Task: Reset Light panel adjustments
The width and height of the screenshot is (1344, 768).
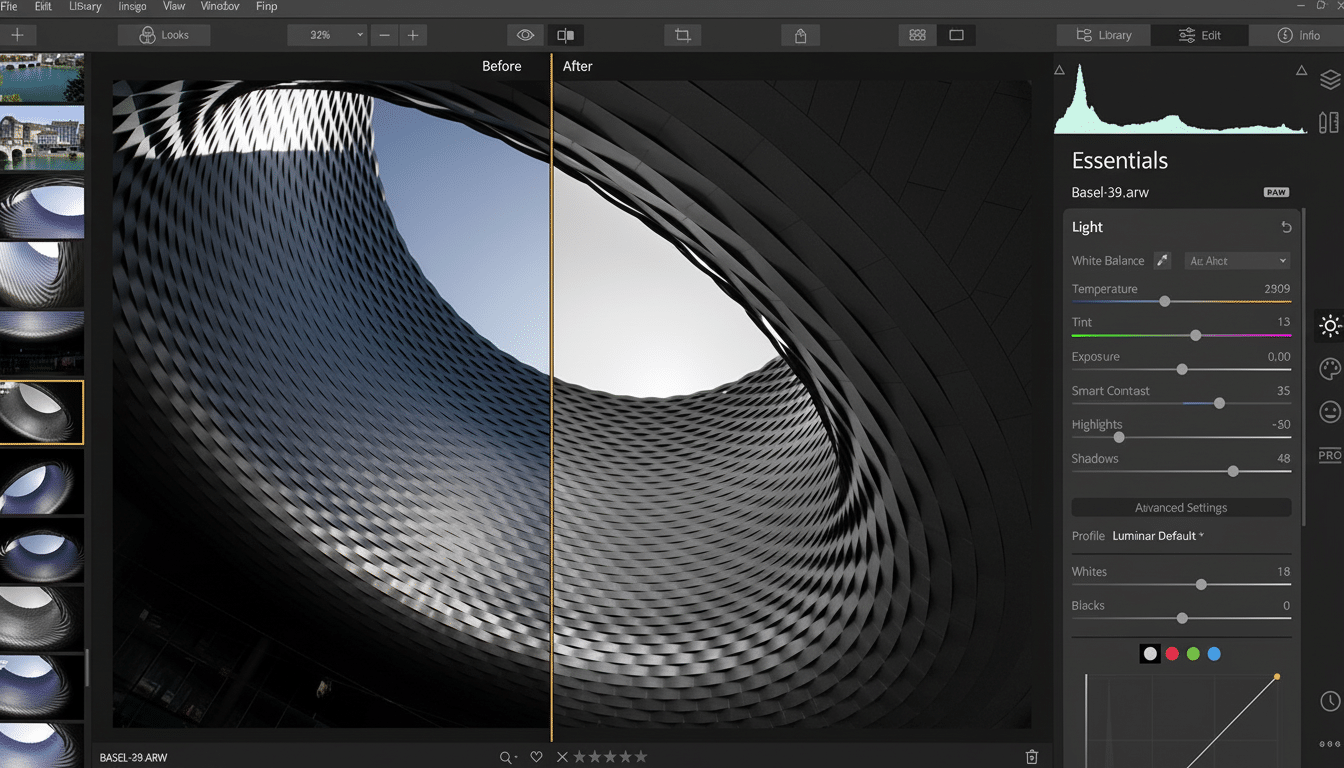Action: tap(1286, 226)
